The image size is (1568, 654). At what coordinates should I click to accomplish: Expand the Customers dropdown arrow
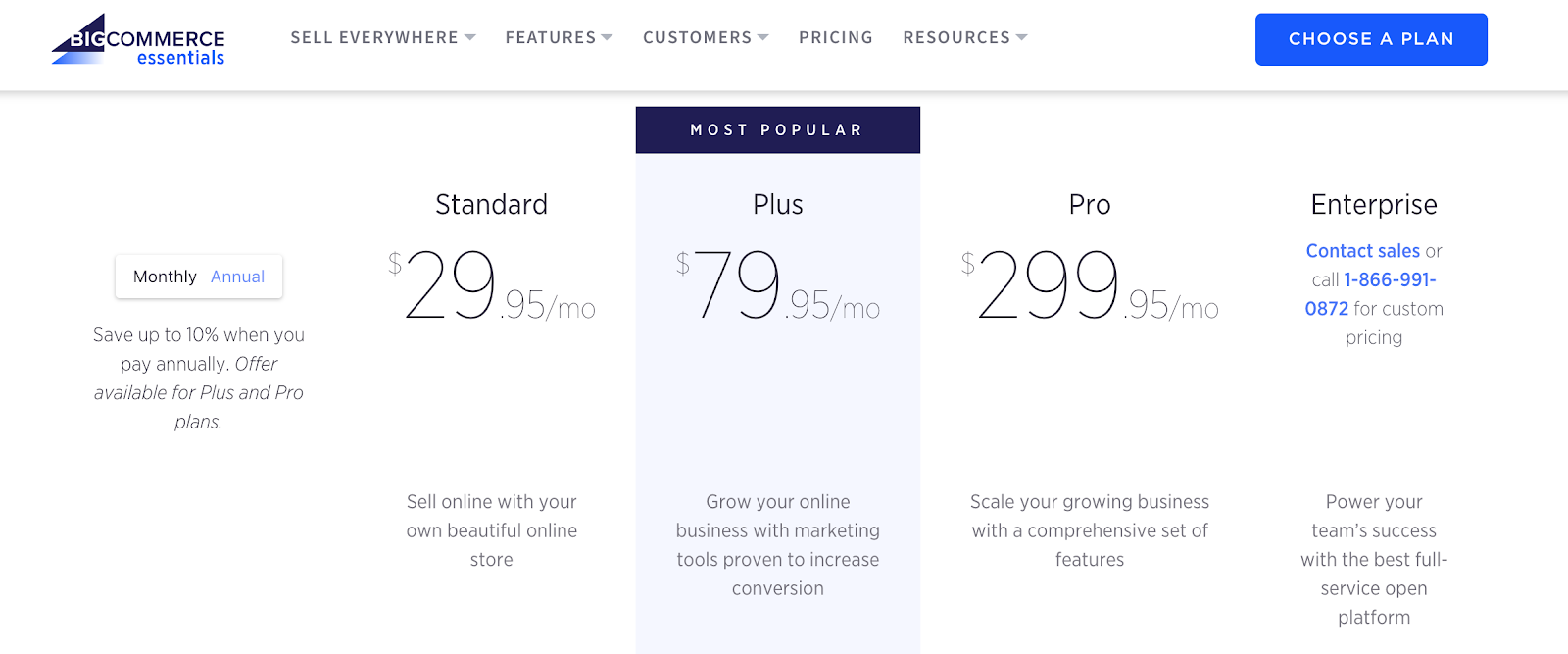click(x=763, y=38)
